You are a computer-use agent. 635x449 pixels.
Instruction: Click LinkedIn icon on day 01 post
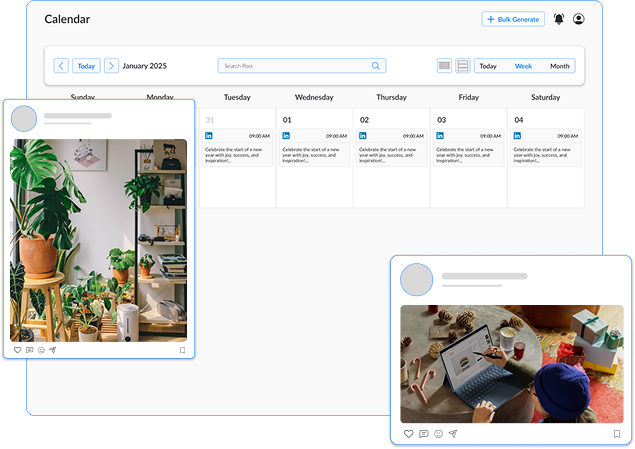[x=286, y=136]
